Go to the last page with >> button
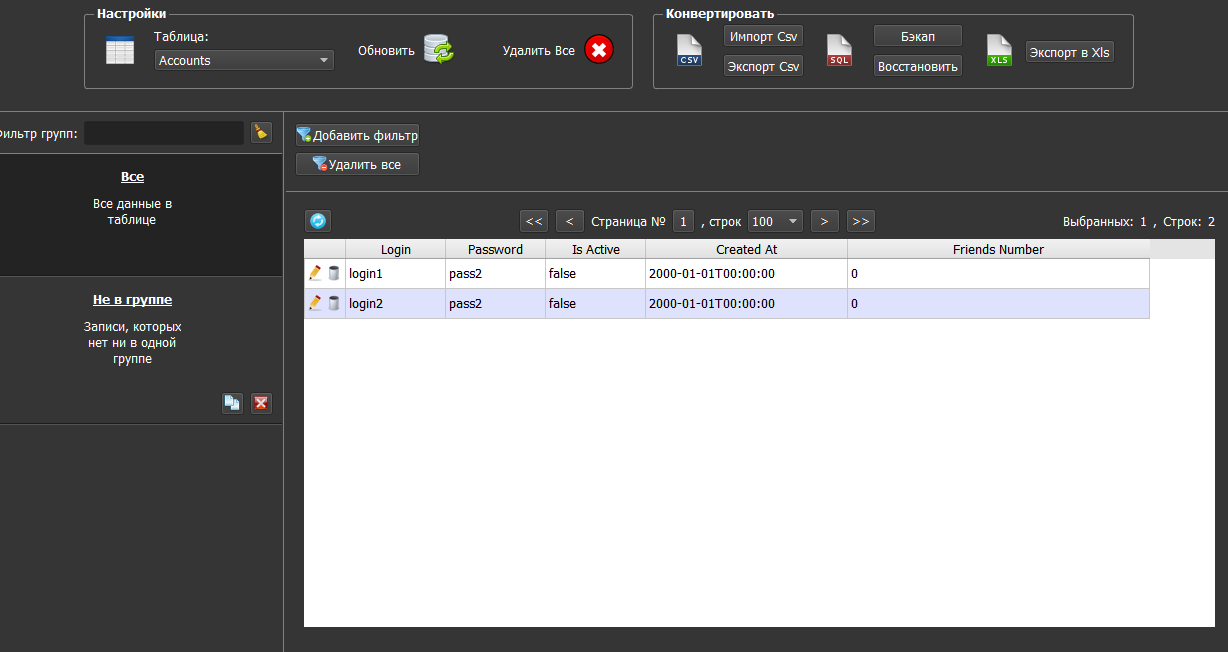The width and height of the screenshot is (1228, 652). coord(860,221)
